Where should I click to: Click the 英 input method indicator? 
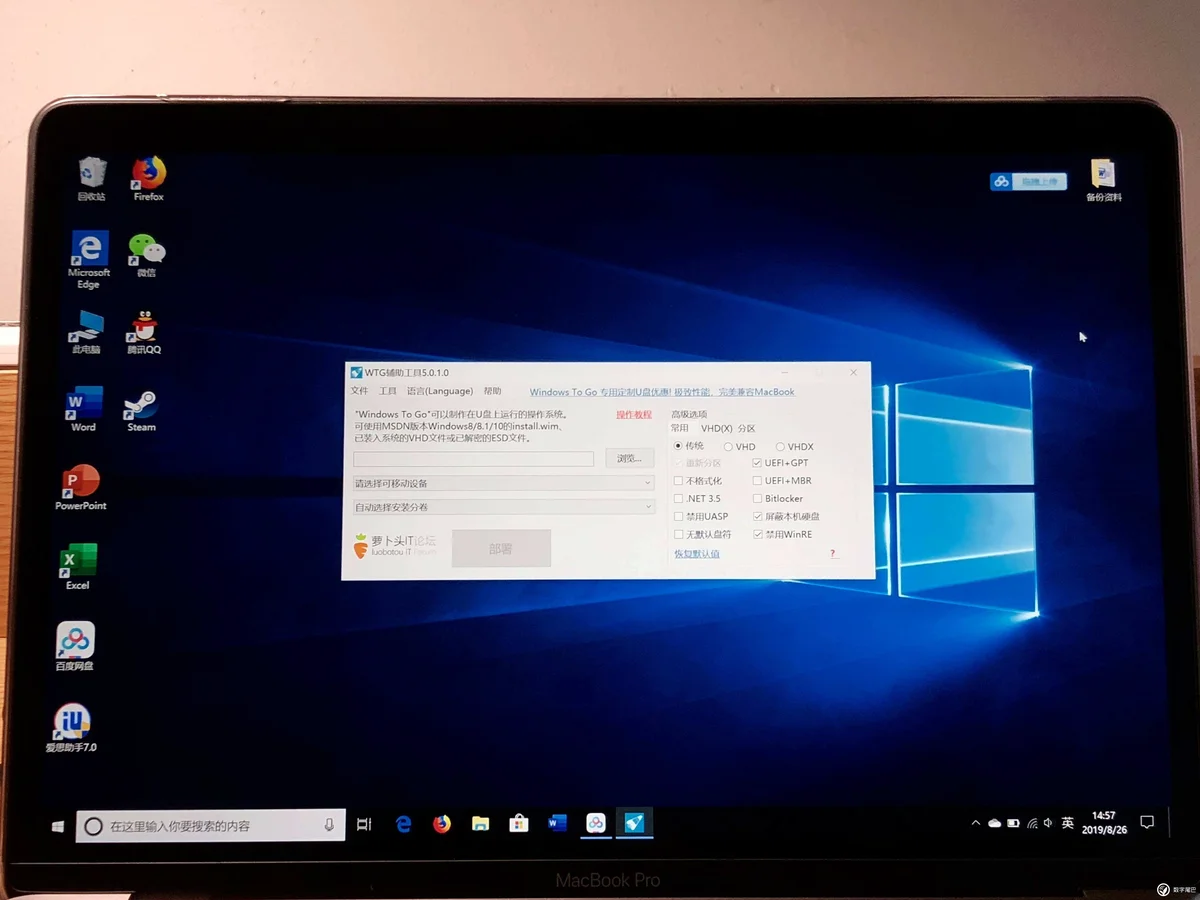1068,823
